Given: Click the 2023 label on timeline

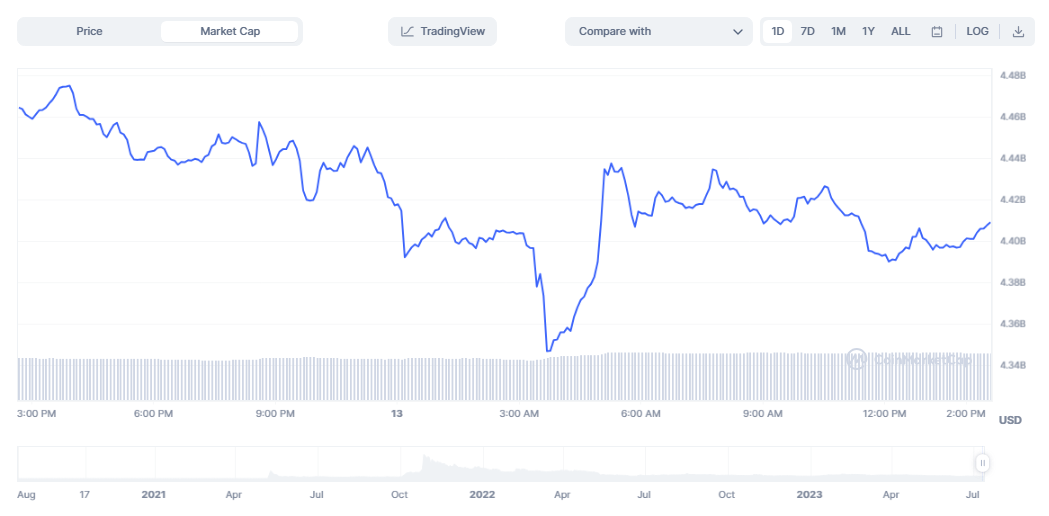Looking at the screenshot, I should tap(810, 494).
